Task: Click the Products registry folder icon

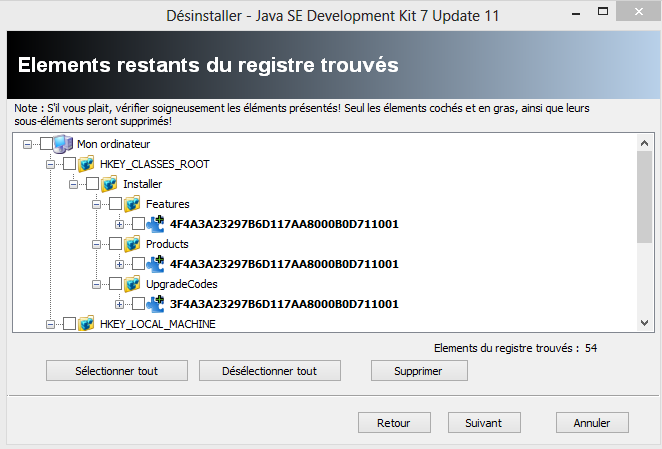Action: pyautogui.click(x=132, y=244)
